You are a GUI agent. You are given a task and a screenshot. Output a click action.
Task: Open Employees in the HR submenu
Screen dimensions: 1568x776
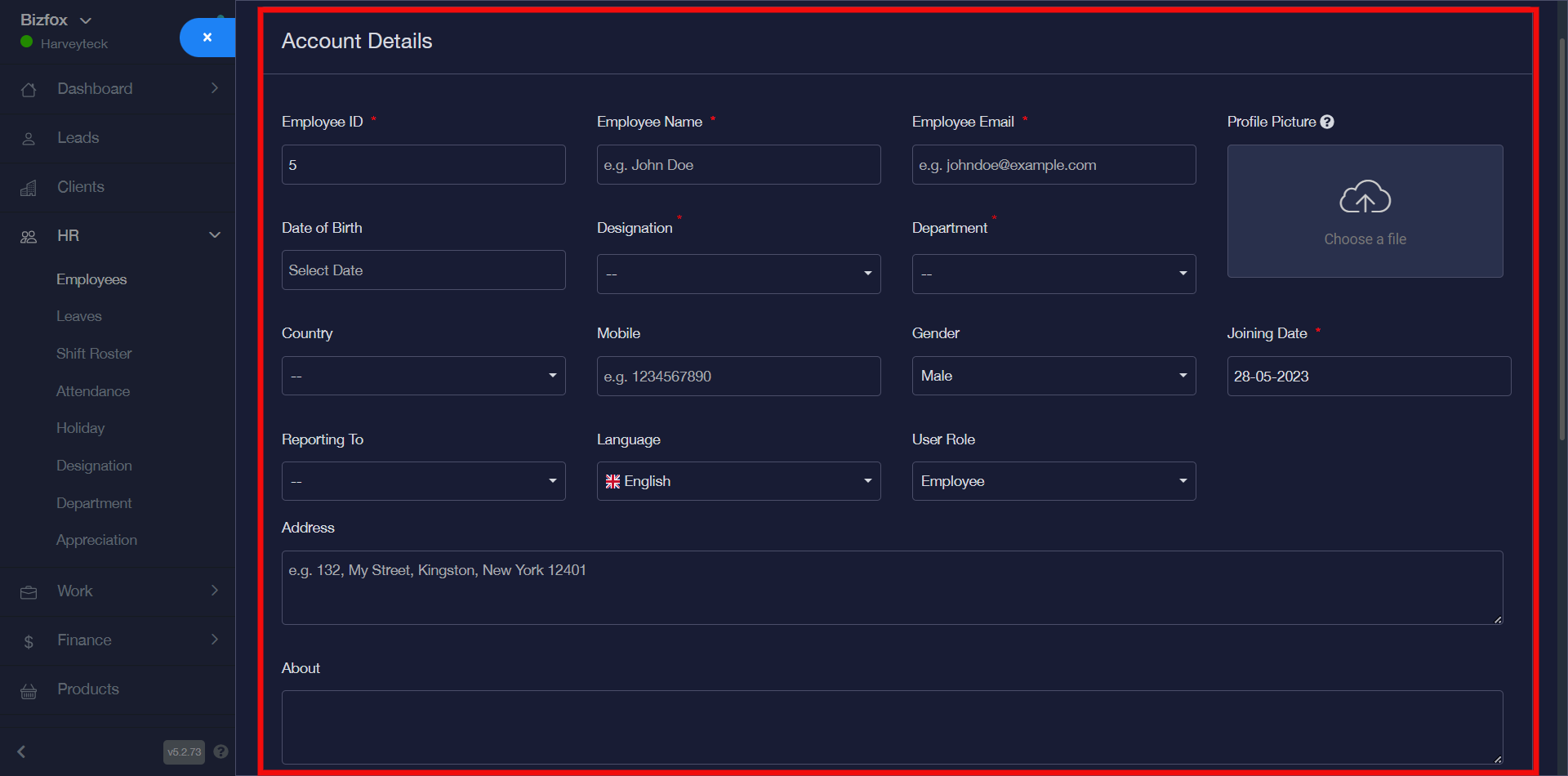pyautogui.click(x=91, y=279)
